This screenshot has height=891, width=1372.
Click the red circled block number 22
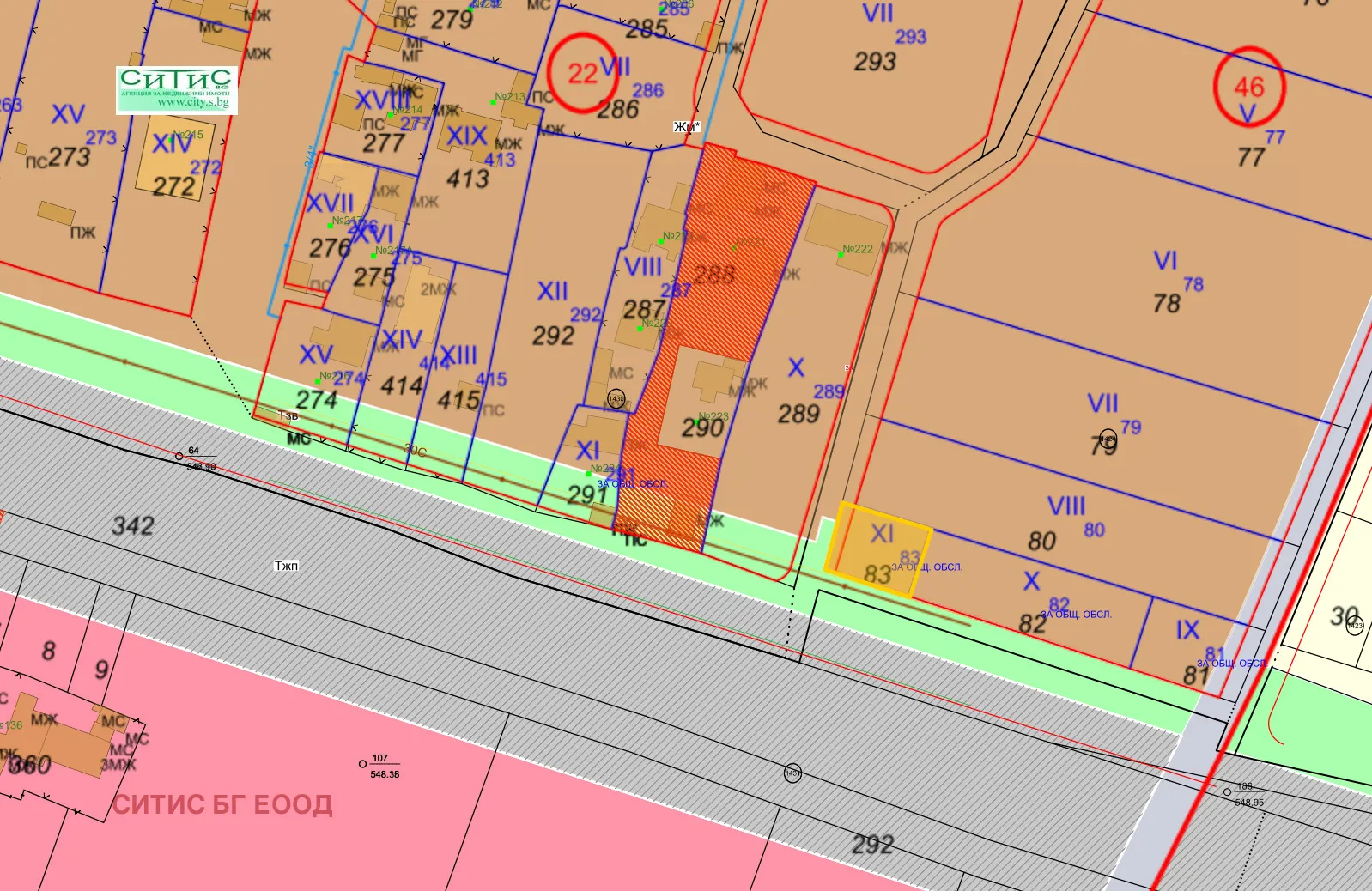(582, 73)
